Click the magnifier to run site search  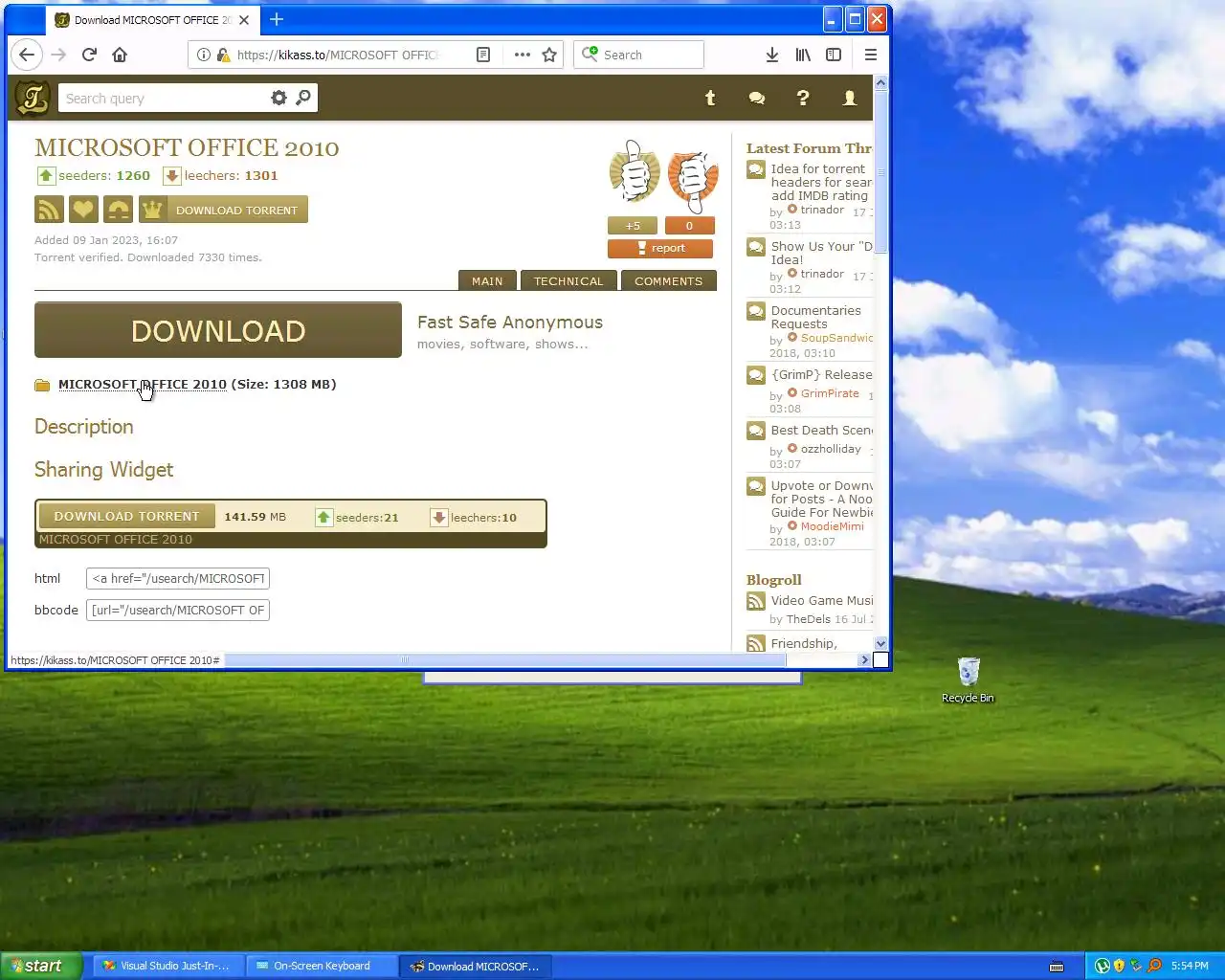303,98
